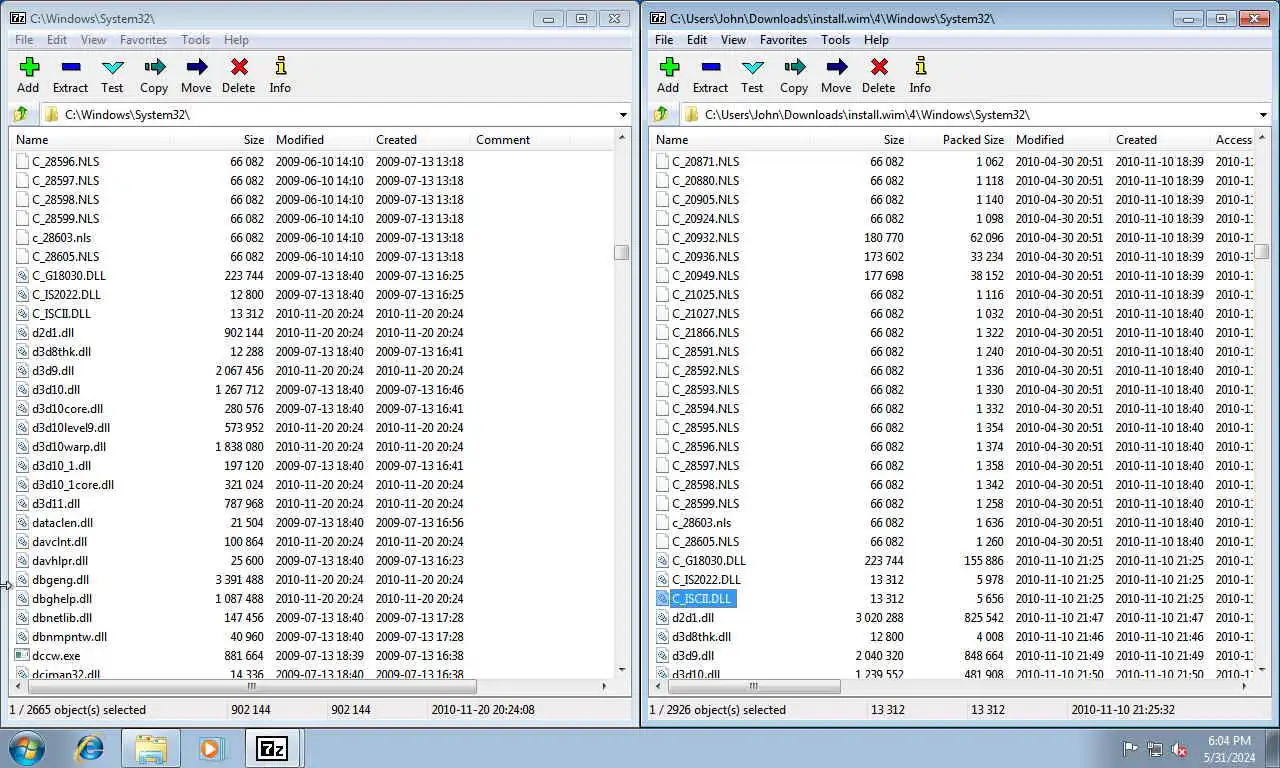Screen dimensions: 1280x768
Task: Expand path dropdown in install.wim window
Action: point(1263,115)
